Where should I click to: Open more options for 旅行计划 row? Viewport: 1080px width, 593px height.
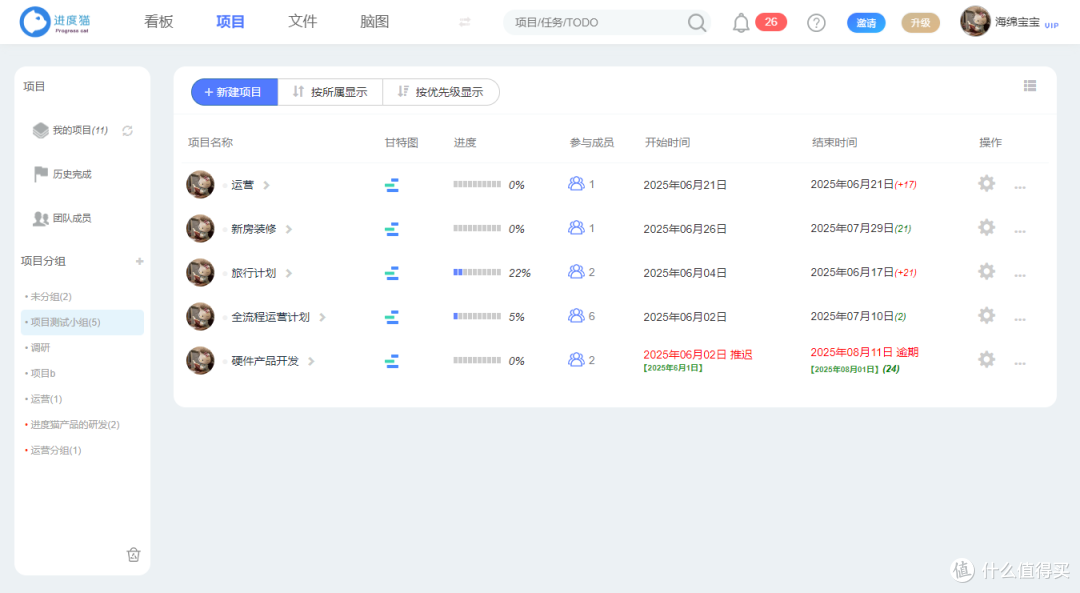pos(1020,275)
